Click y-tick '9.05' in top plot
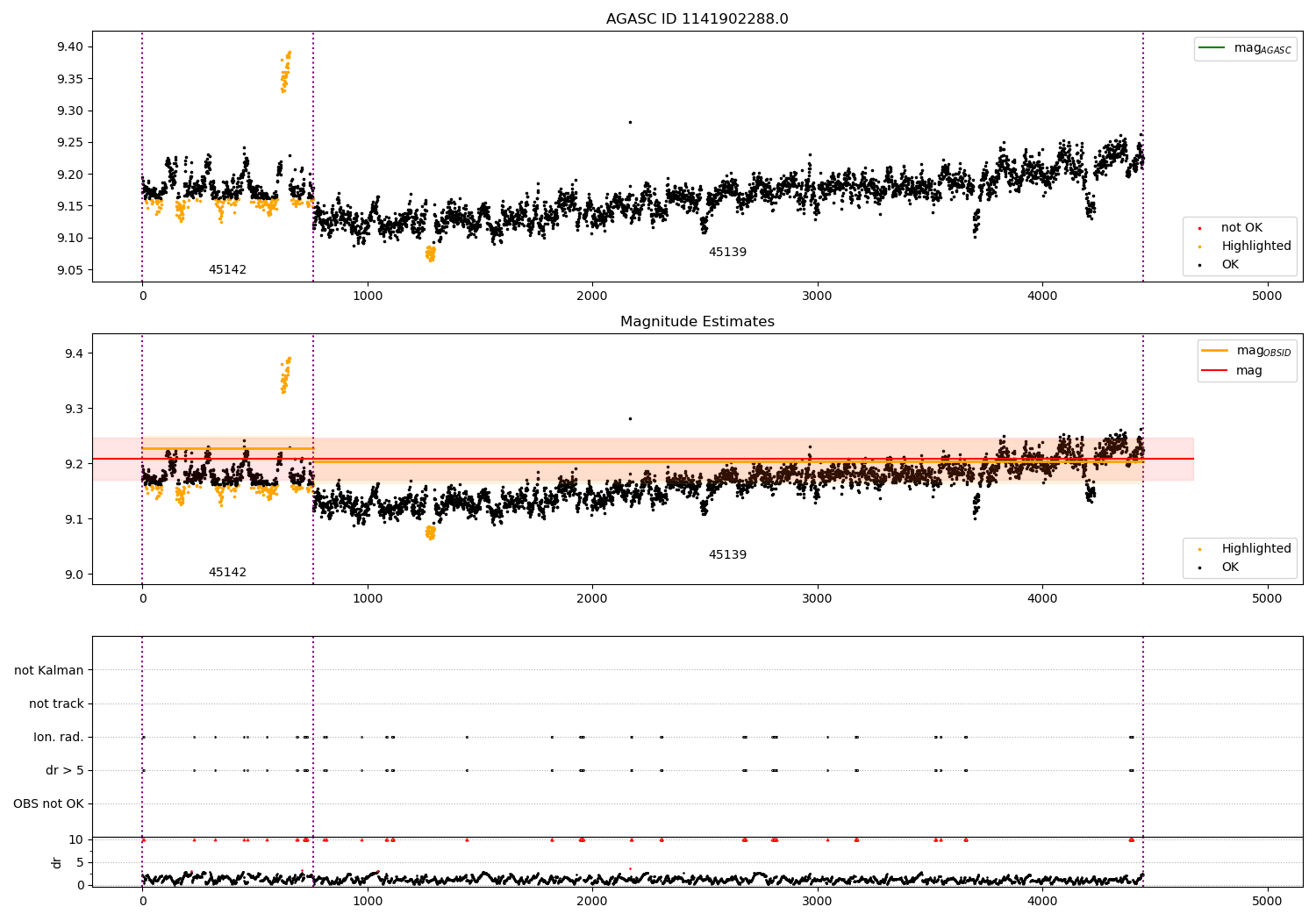This screenshot has width=1316, height=921. [69, 270]
